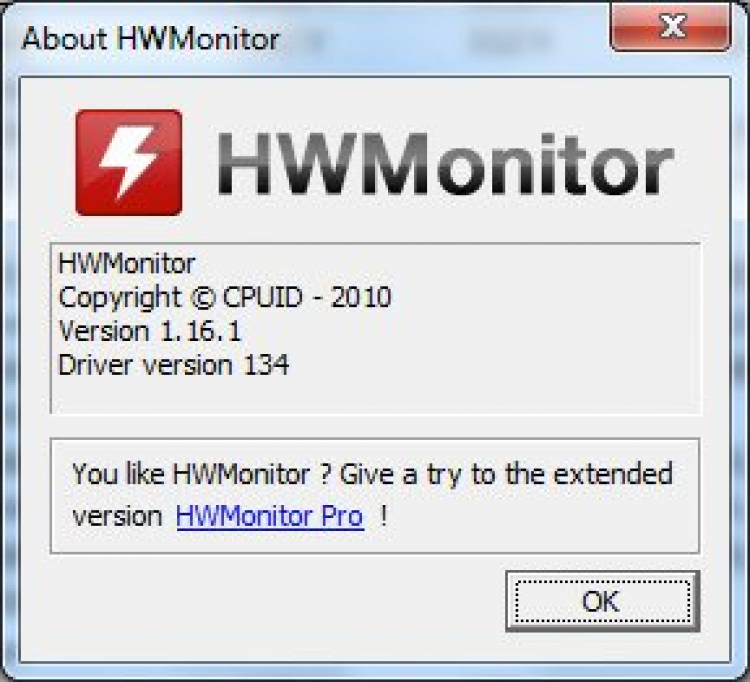Image resolution: width=750 pixels, height=682 pixels.
Task: Click the Copyright CPUID - 2010 line
Action: click(x=225, y=297)
